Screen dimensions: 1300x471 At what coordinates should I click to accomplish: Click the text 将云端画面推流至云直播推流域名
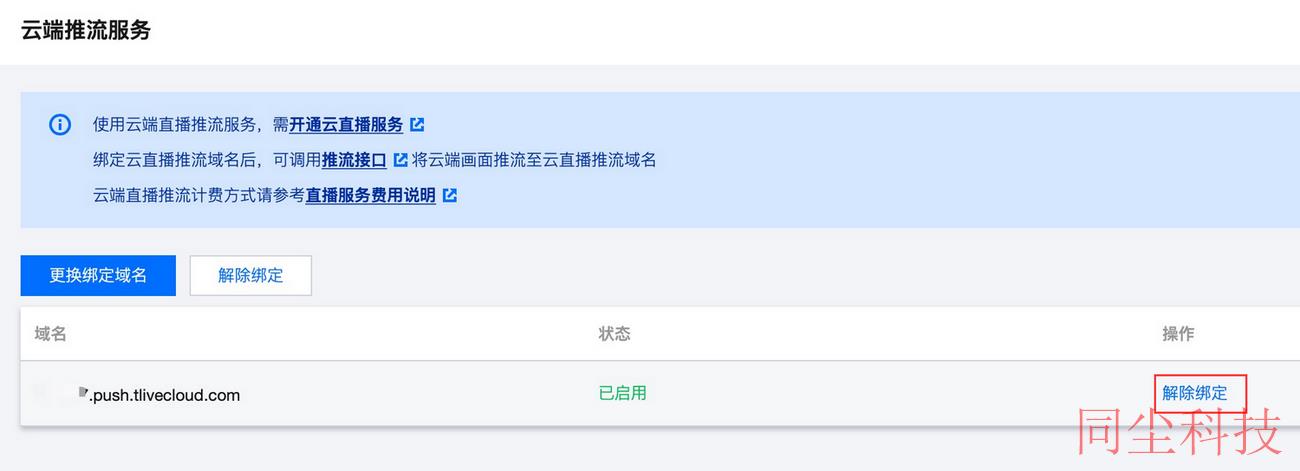pos(534,160)
